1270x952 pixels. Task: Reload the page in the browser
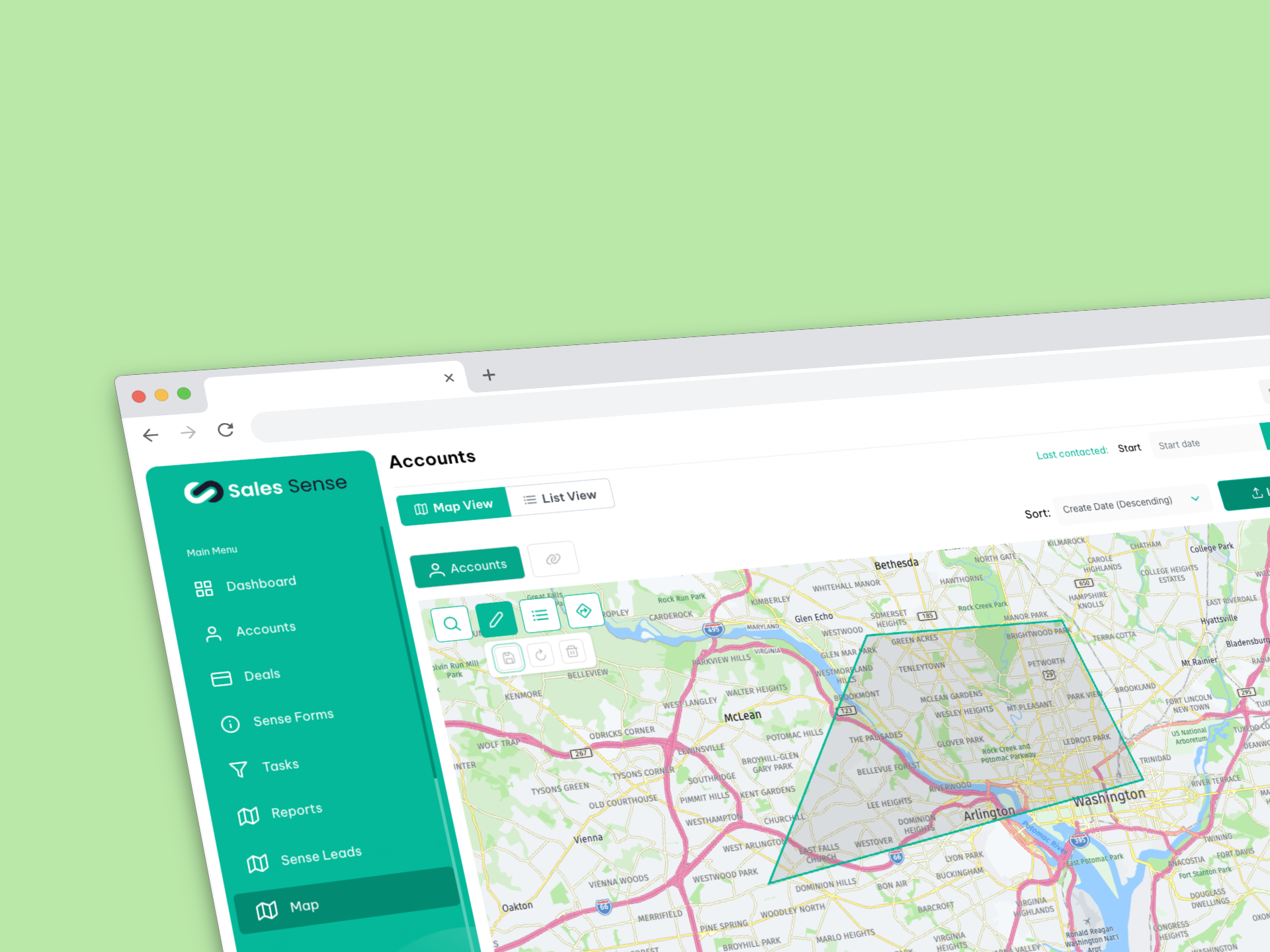click(x=226, y=430)
